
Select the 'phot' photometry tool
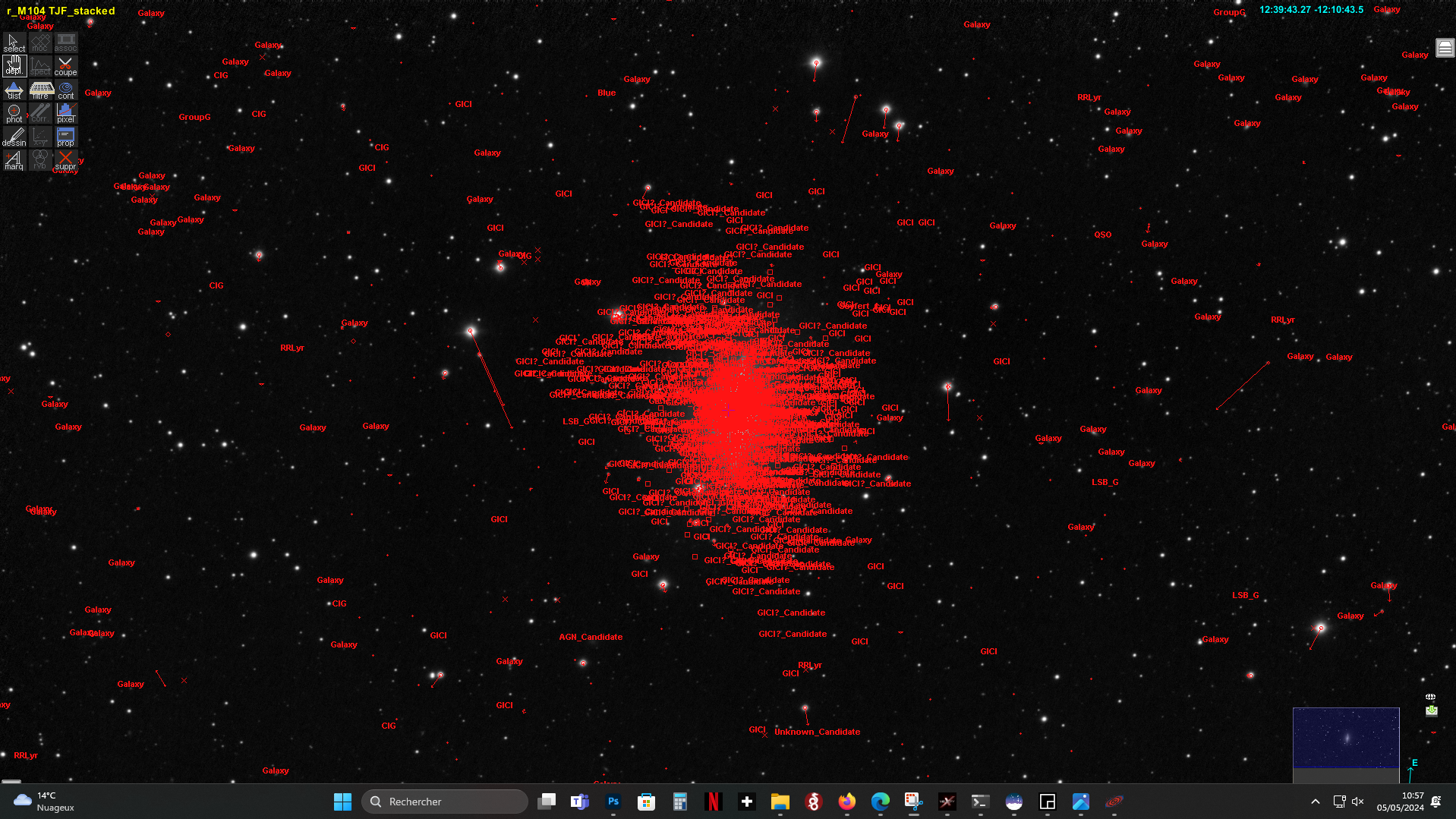click(x=14, y=114)
